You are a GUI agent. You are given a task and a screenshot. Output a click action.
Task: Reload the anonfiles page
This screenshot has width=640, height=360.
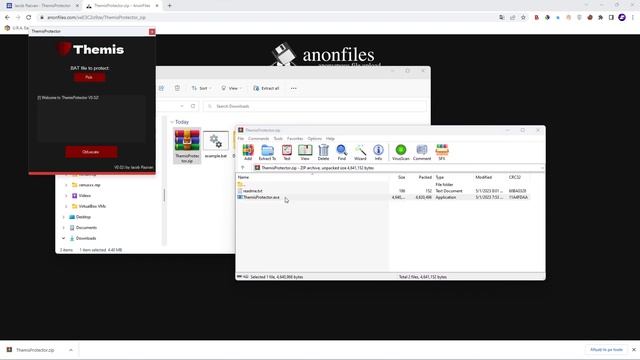(29, 18)
